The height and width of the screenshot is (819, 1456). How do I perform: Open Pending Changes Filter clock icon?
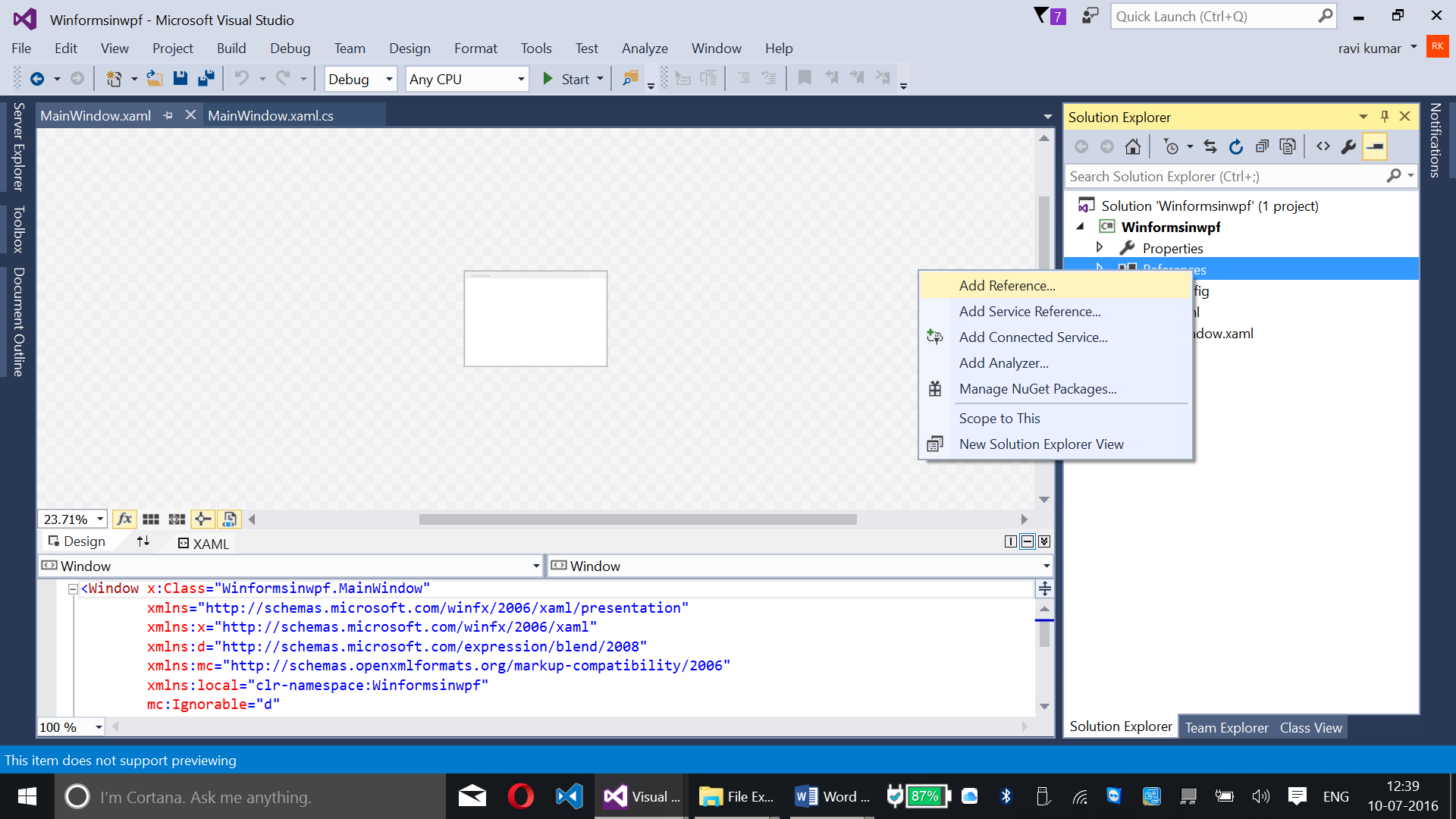[1171, 146]
